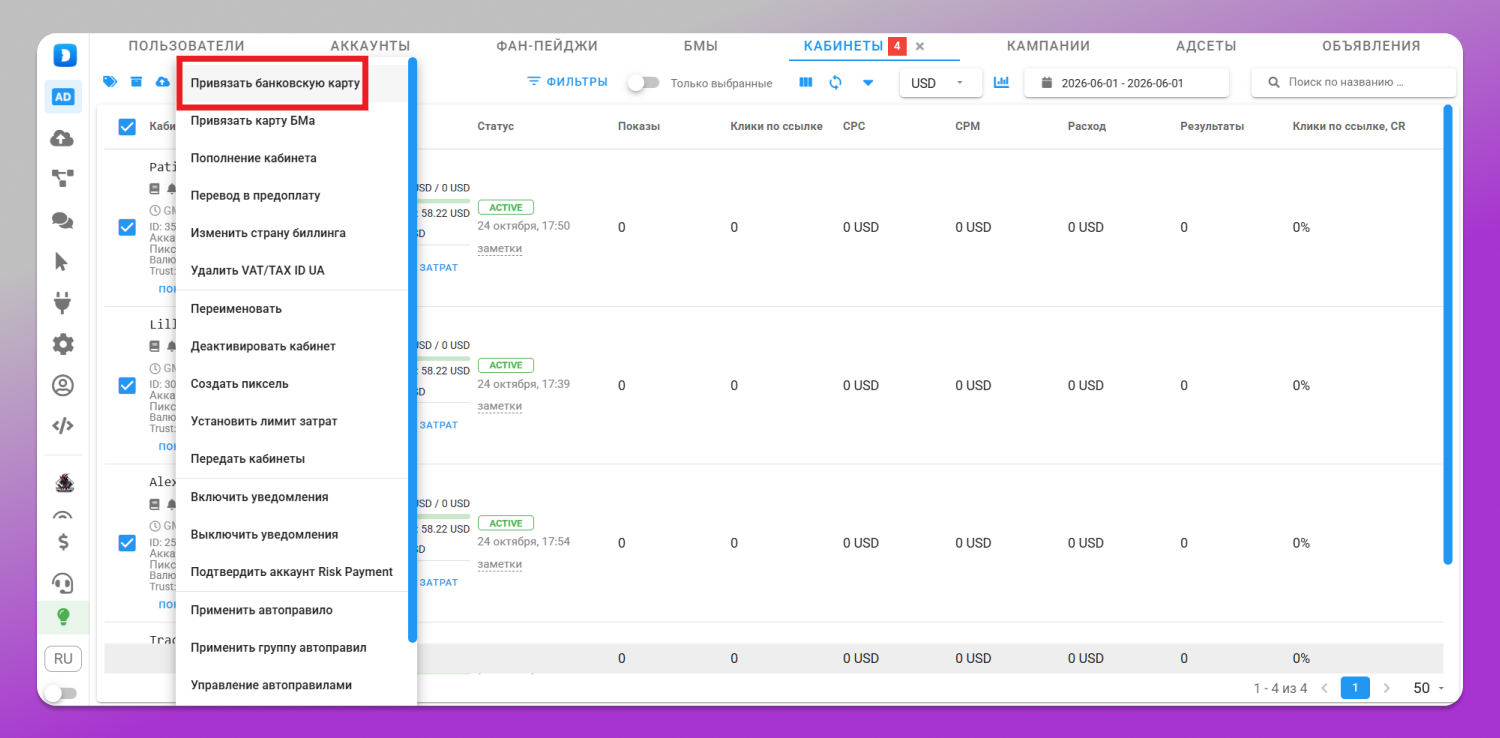Switch to the КАМПАНИИ tab
This screenshot has height=738, width=1500.
click(1048, 46)
